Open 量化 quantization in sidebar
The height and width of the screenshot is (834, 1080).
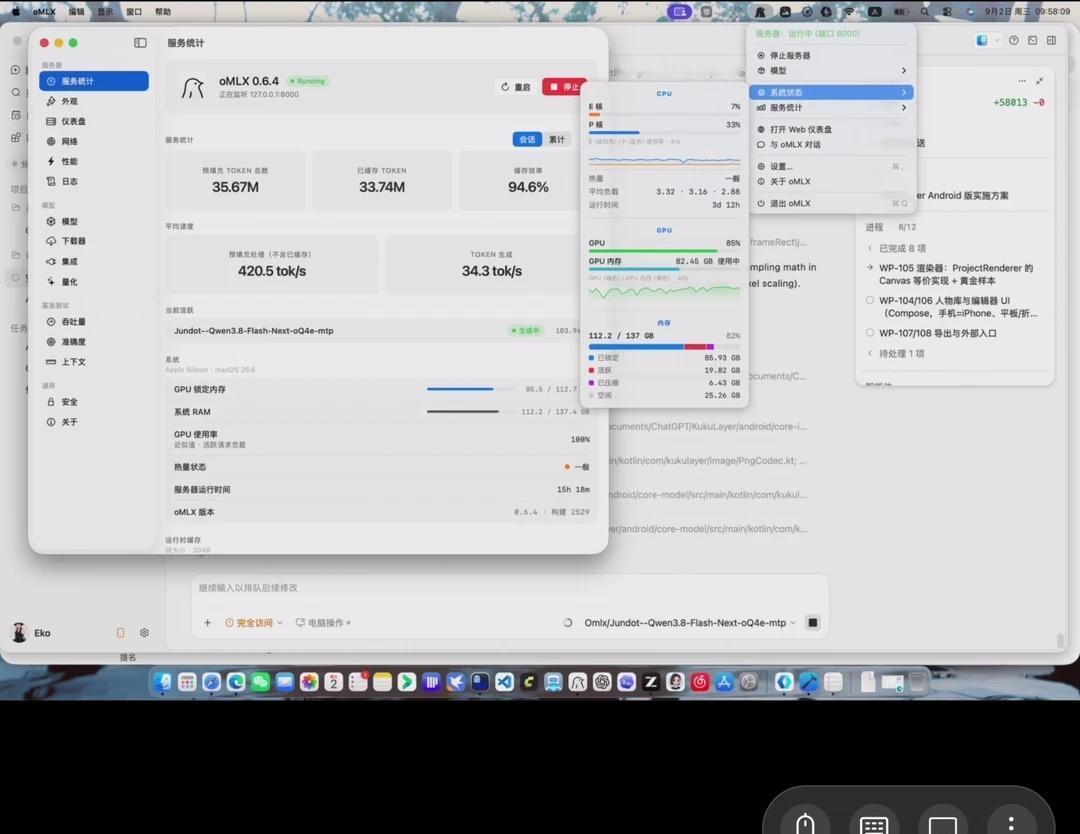pyautogui.click(x=93, y=282)
